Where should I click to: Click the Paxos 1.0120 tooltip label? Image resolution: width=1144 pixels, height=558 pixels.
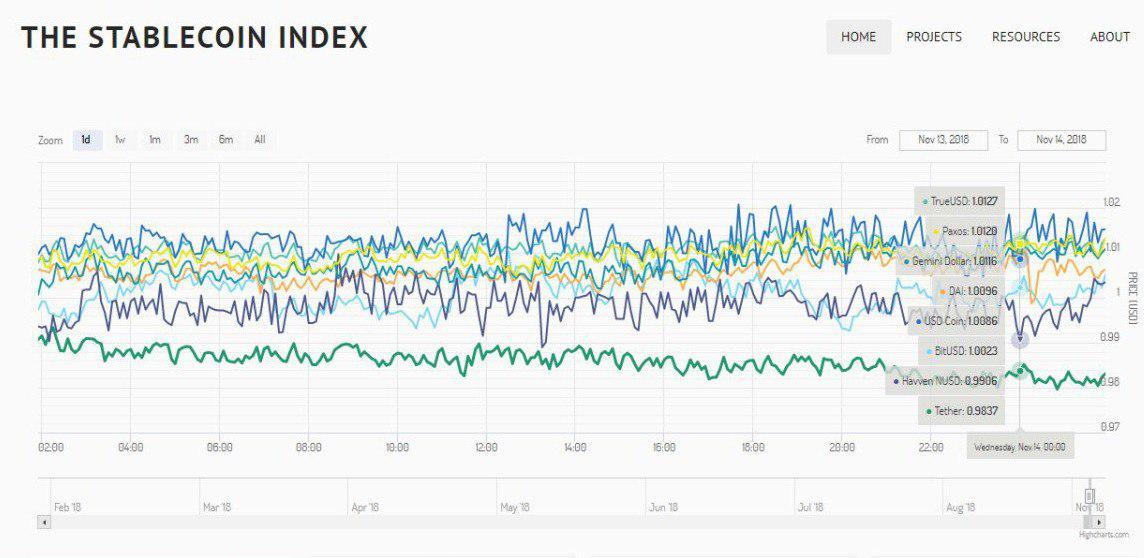tap(965, 230)
